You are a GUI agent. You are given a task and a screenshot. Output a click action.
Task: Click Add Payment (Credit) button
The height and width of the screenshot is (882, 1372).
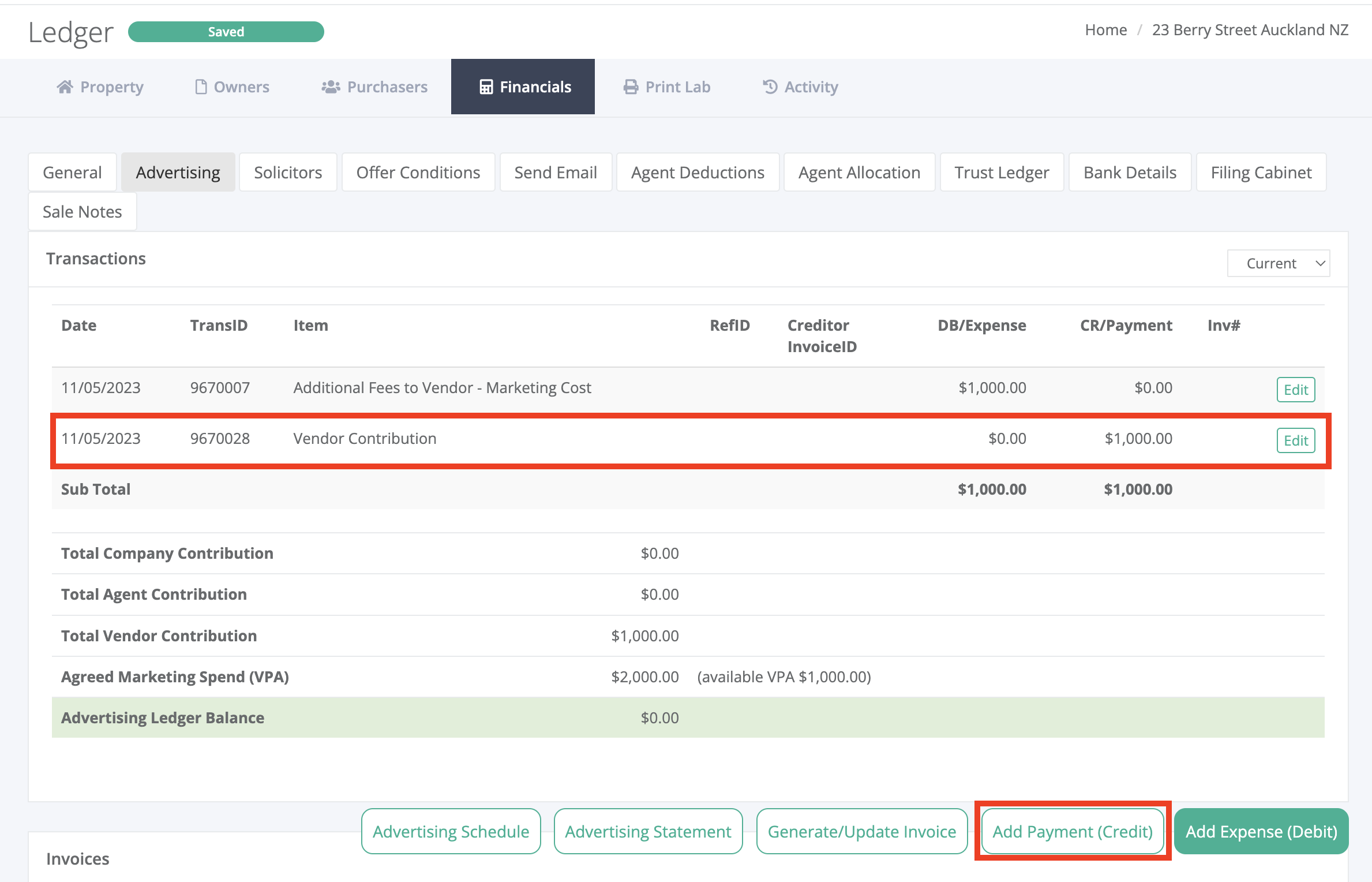point(1072,831)
